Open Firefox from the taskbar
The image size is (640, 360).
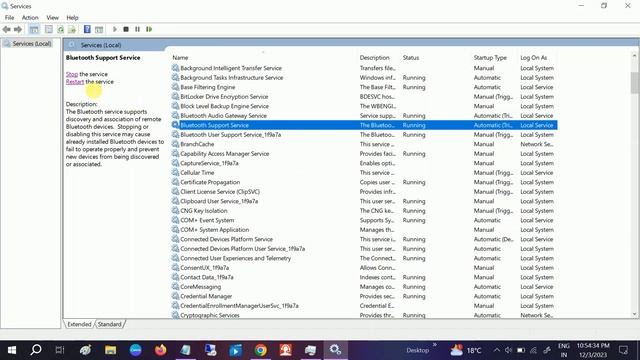point(161,350)
